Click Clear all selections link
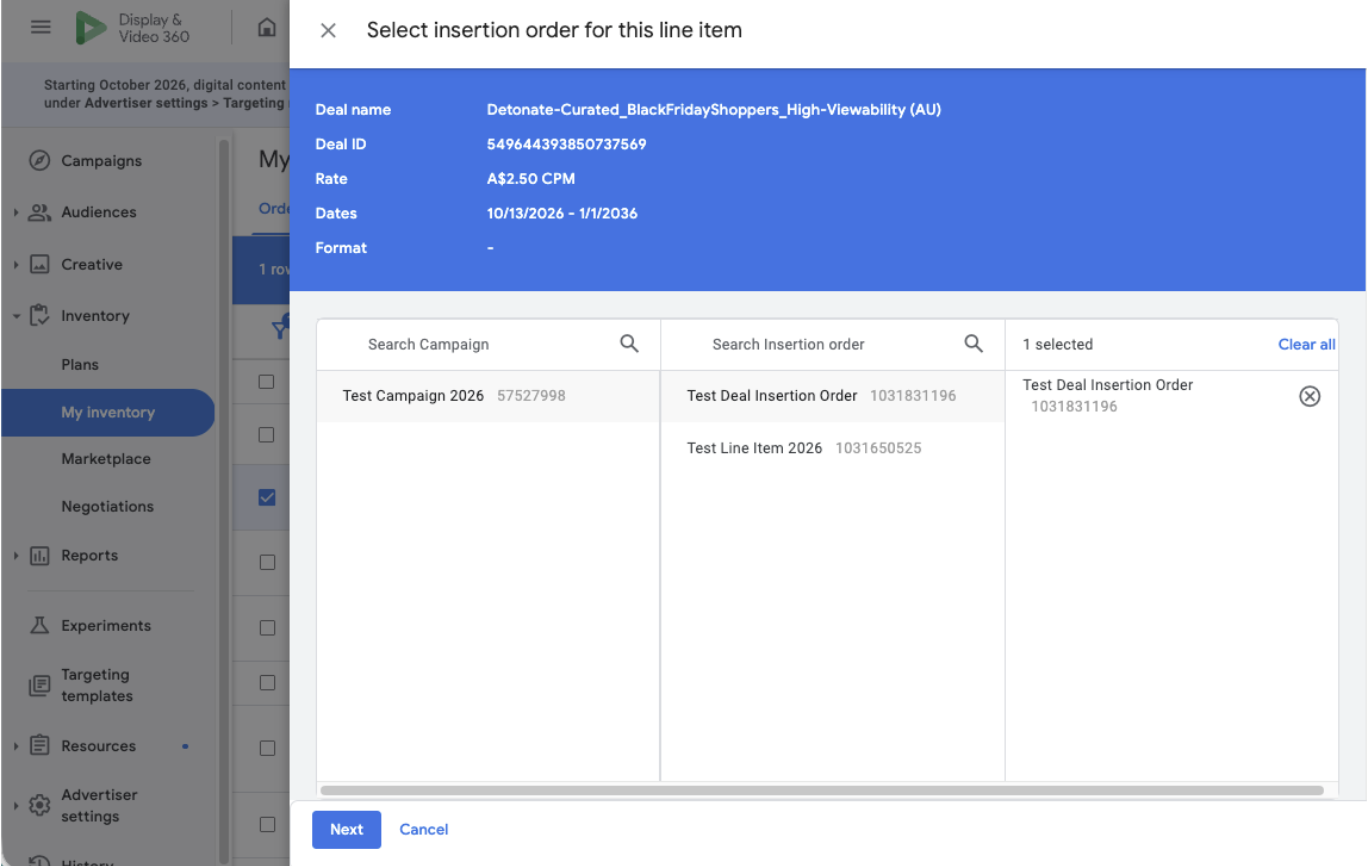Image resolution: width=1372 pixels, height=866 pixels. pos(1306,344)
